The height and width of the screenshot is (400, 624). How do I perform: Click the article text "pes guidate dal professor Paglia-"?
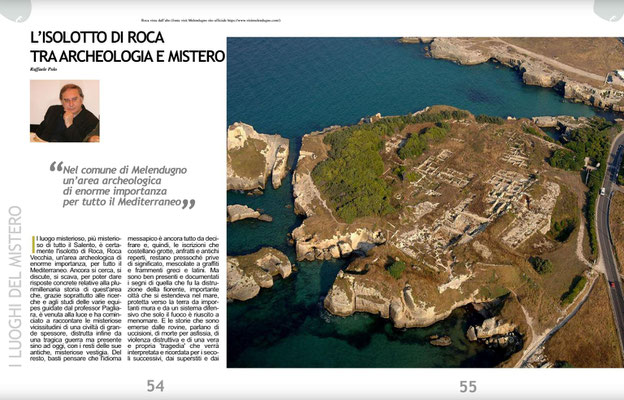click(x=76, y=308)
